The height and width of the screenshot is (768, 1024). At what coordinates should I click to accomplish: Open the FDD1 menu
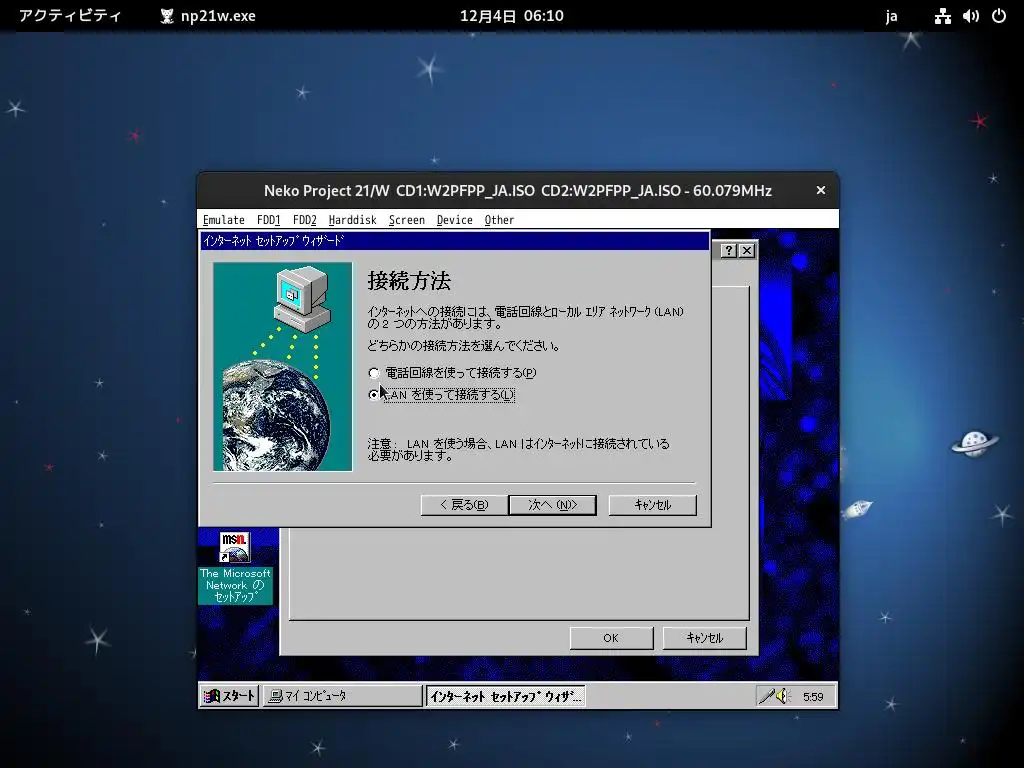click(268, 220)
